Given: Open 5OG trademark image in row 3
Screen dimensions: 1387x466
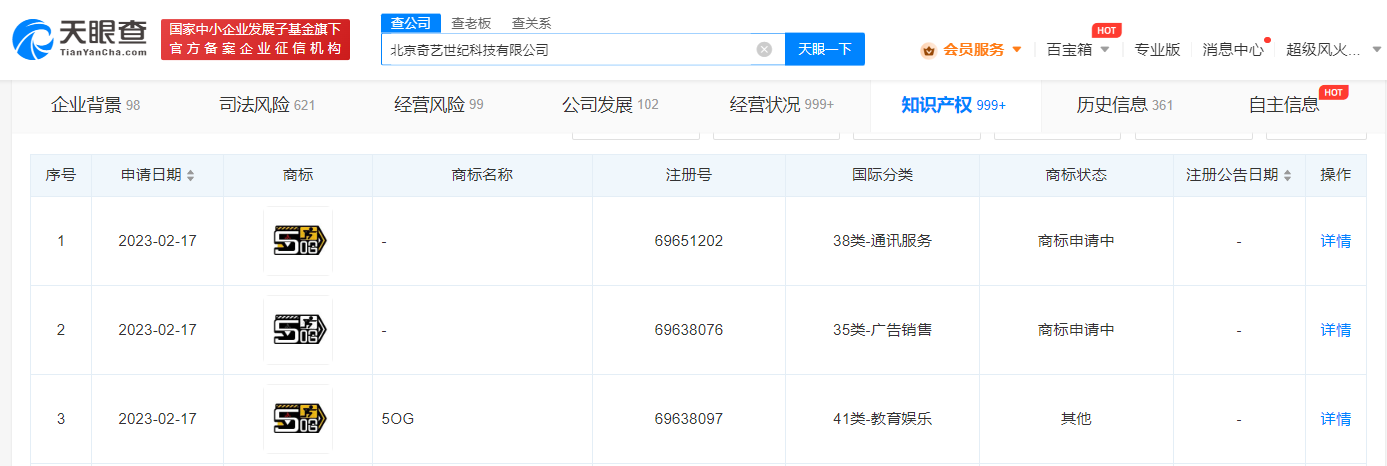Looking at the screenshot, I should 298,419.
